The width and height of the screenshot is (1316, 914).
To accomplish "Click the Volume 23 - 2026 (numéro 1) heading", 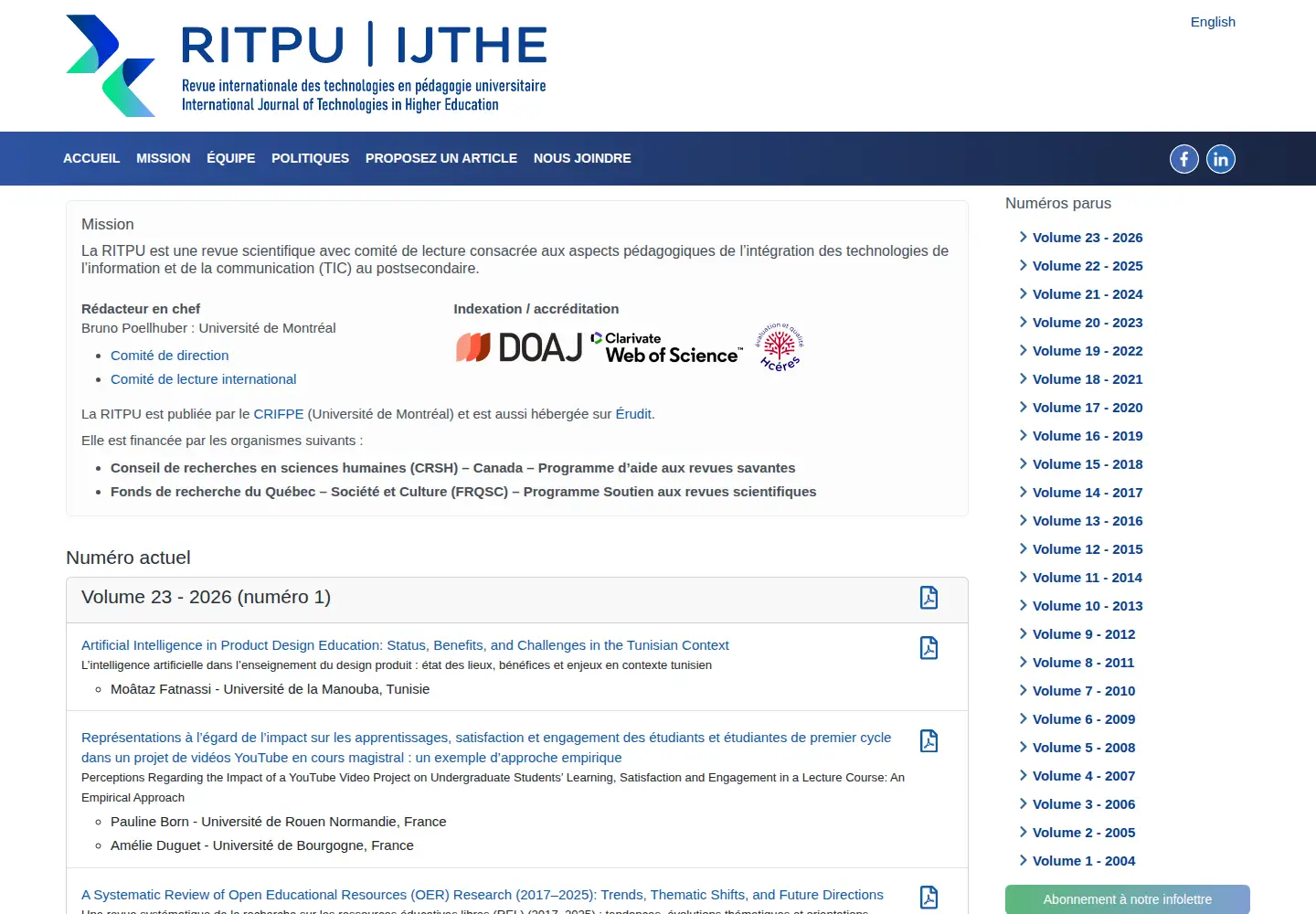I will [x=206, y=597].
